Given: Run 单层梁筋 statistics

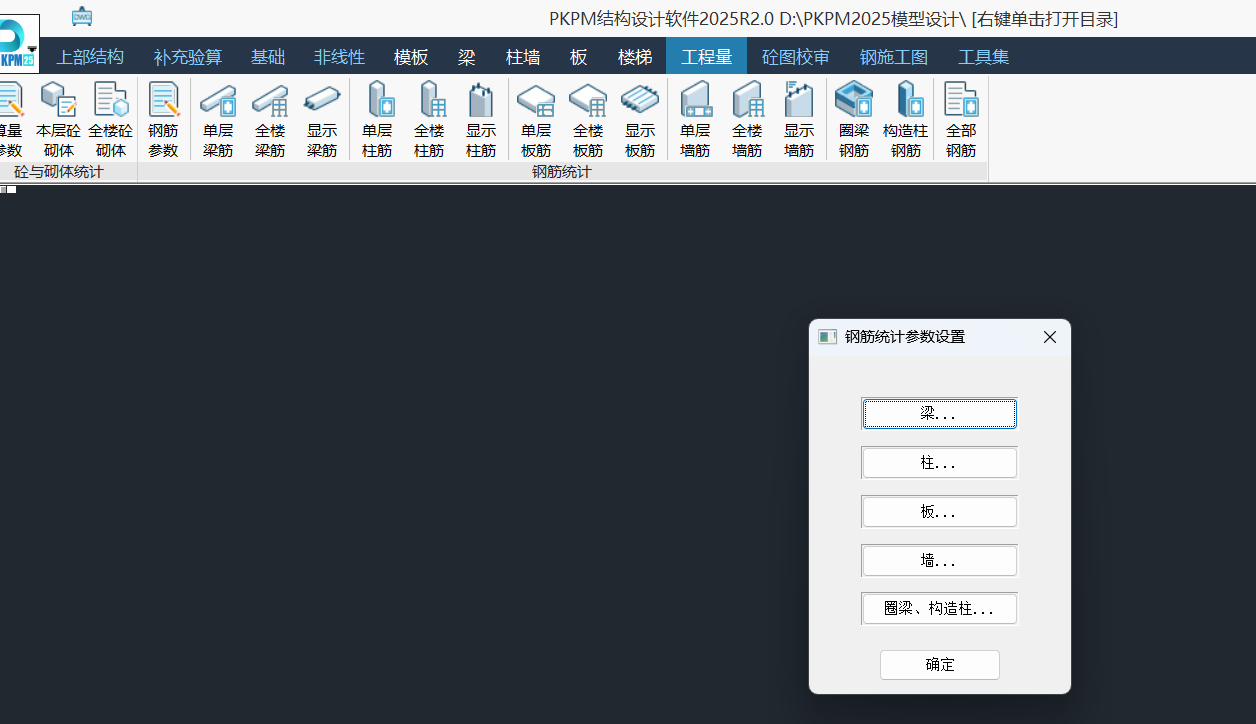Looking at the screenshot, I should pyautogui.click(x=218, y=119).
